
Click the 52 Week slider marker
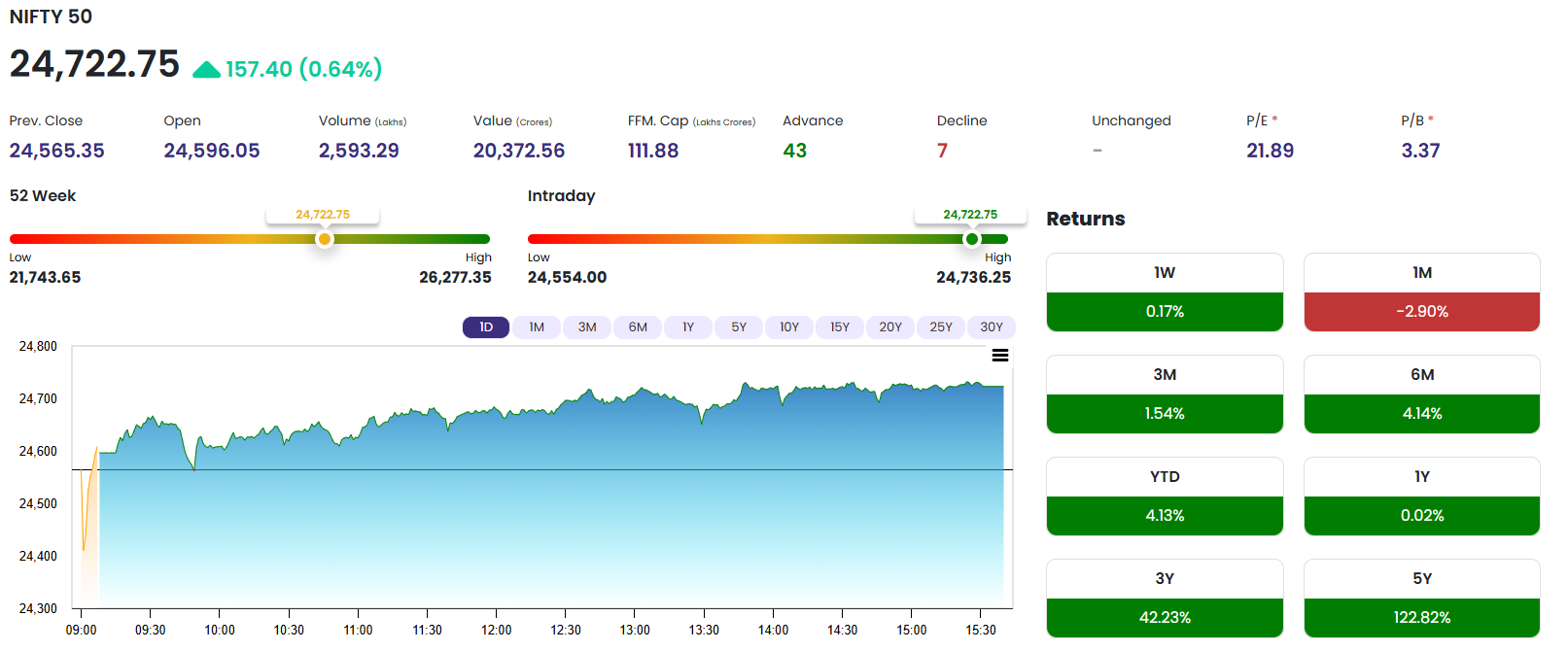325,239
